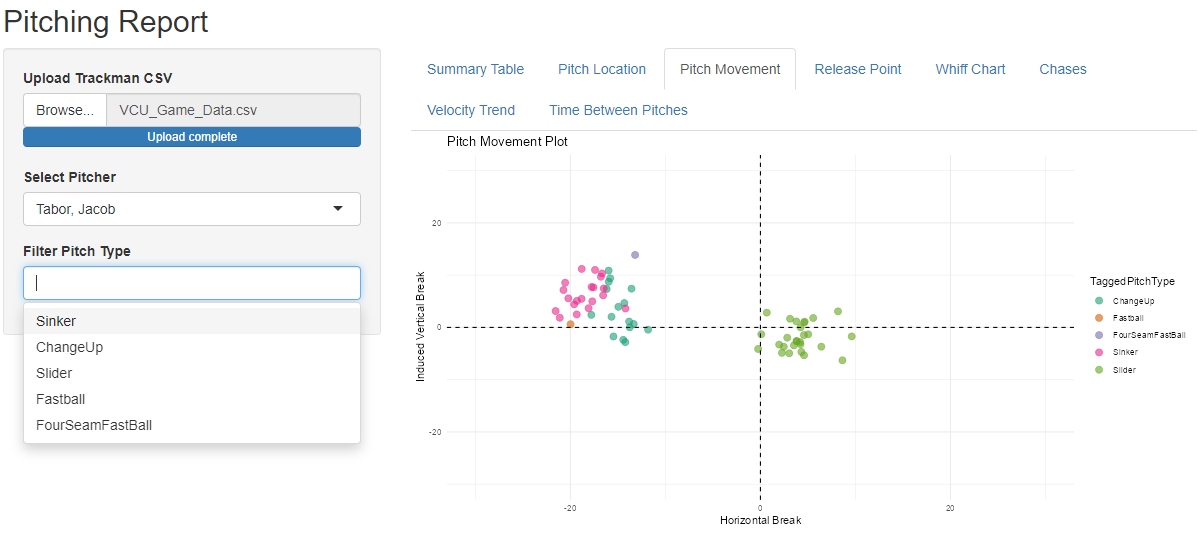
Task: Click the Horizontal Break axis label
Action: click(x=760, y=520)
